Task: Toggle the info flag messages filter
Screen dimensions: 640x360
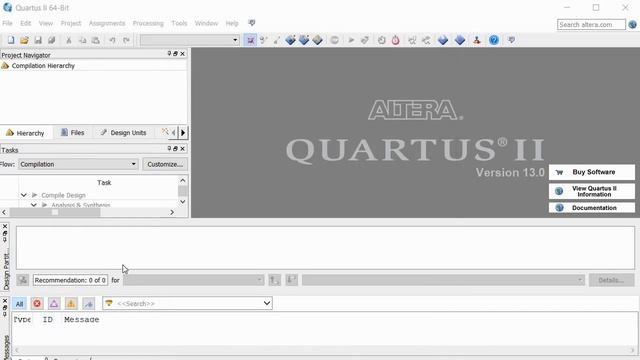Action: (88, 303)
